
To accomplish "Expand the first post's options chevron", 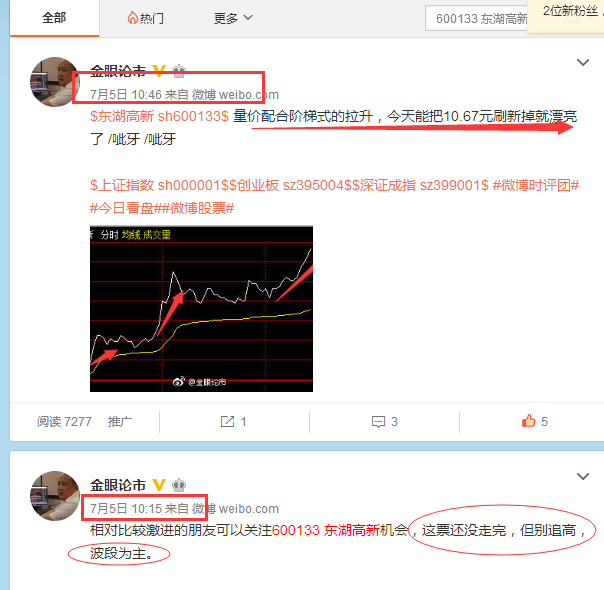I will [x=583, y=62].
